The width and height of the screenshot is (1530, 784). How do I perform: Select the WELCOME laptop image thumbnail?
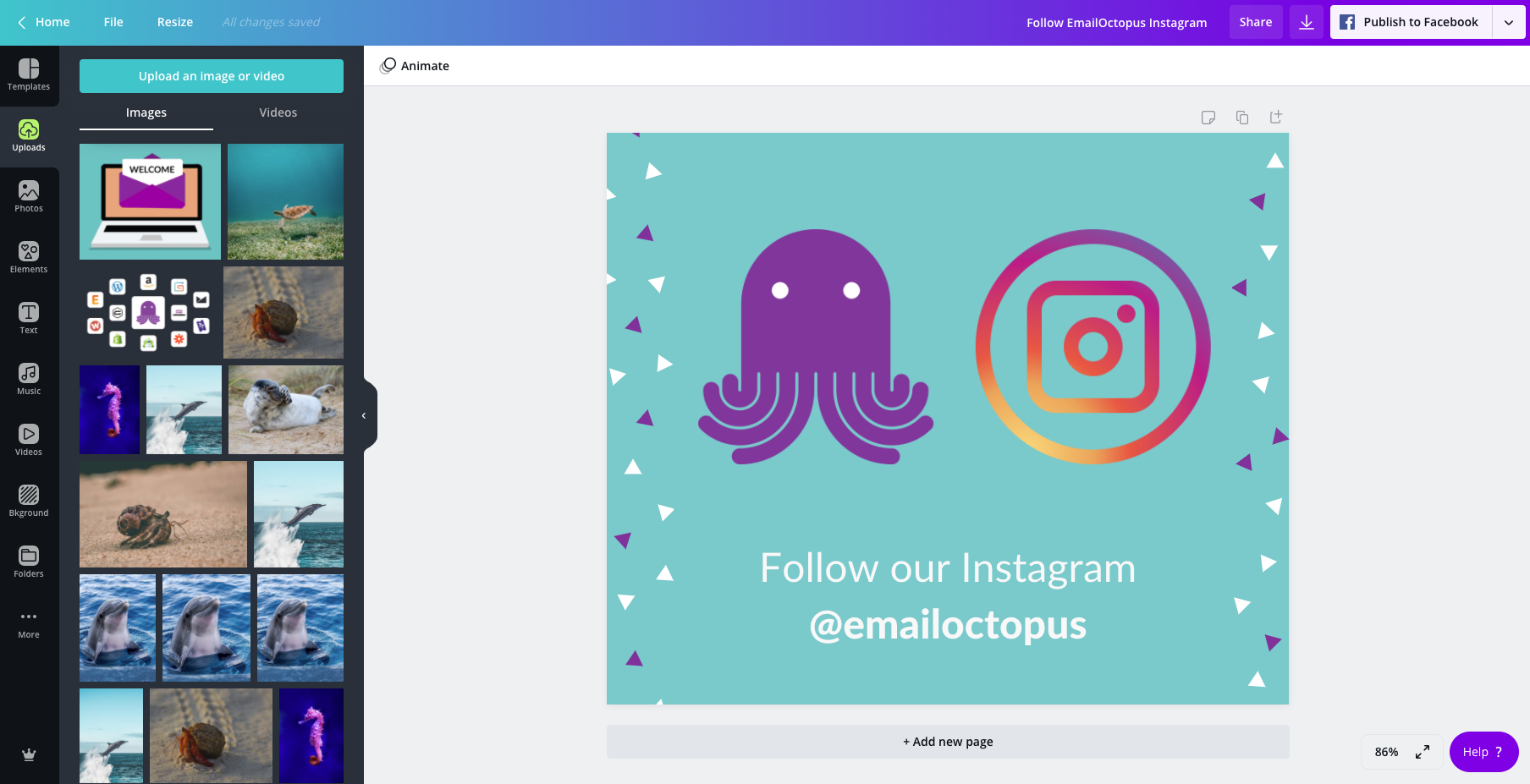click(150, 201)
